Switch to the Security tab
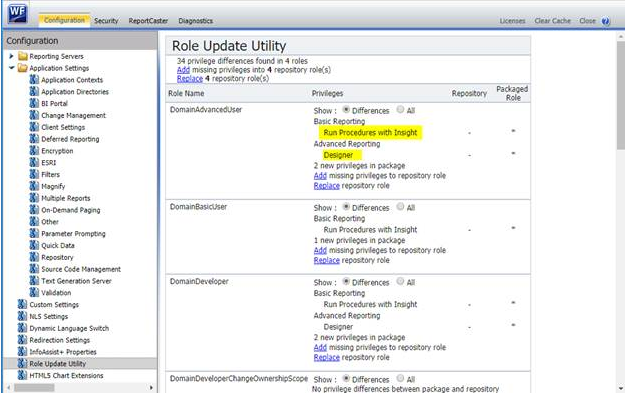This screenshot has height=395, width=625. pos(106,21)
